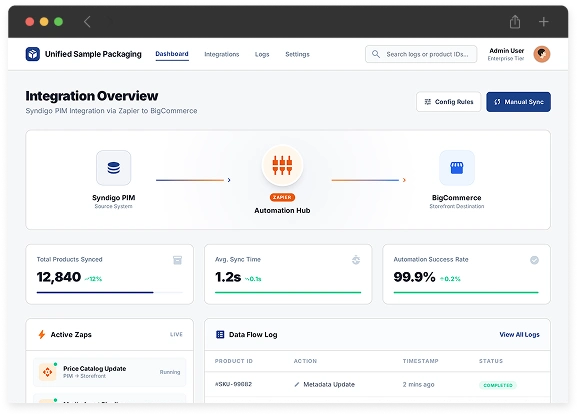Click the 2 mins ago timestamp

pos(418,385)
